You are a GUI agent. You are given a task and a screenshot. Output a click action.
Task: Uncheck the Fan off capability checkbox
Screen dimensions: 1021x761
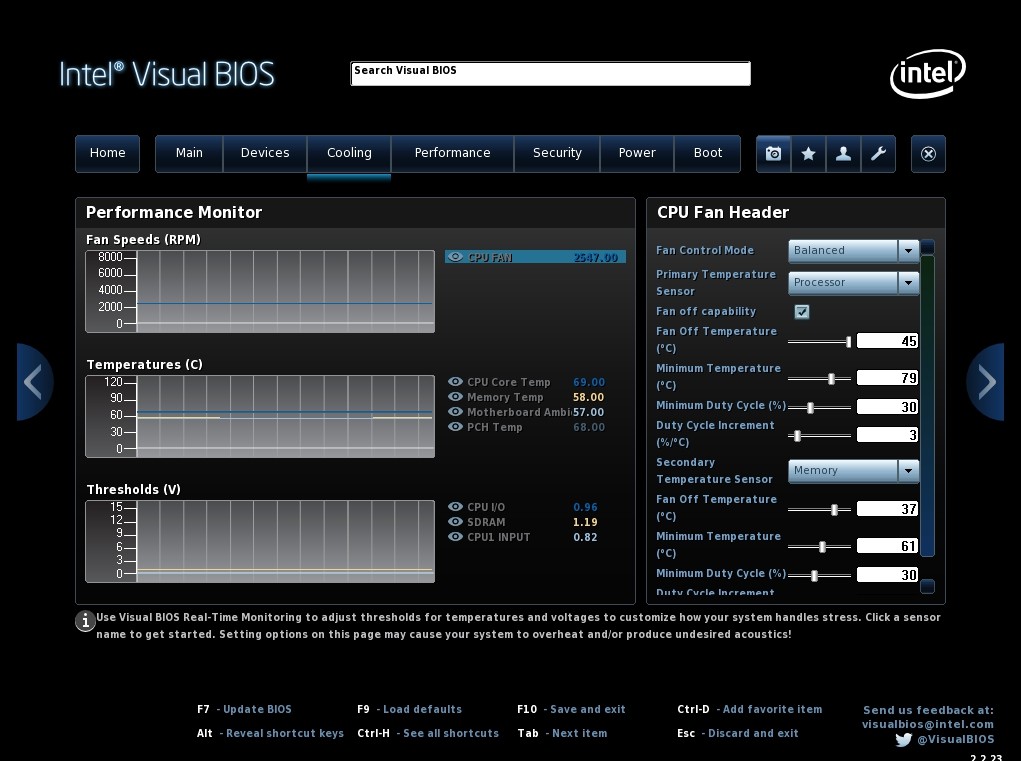coord(802,312)
